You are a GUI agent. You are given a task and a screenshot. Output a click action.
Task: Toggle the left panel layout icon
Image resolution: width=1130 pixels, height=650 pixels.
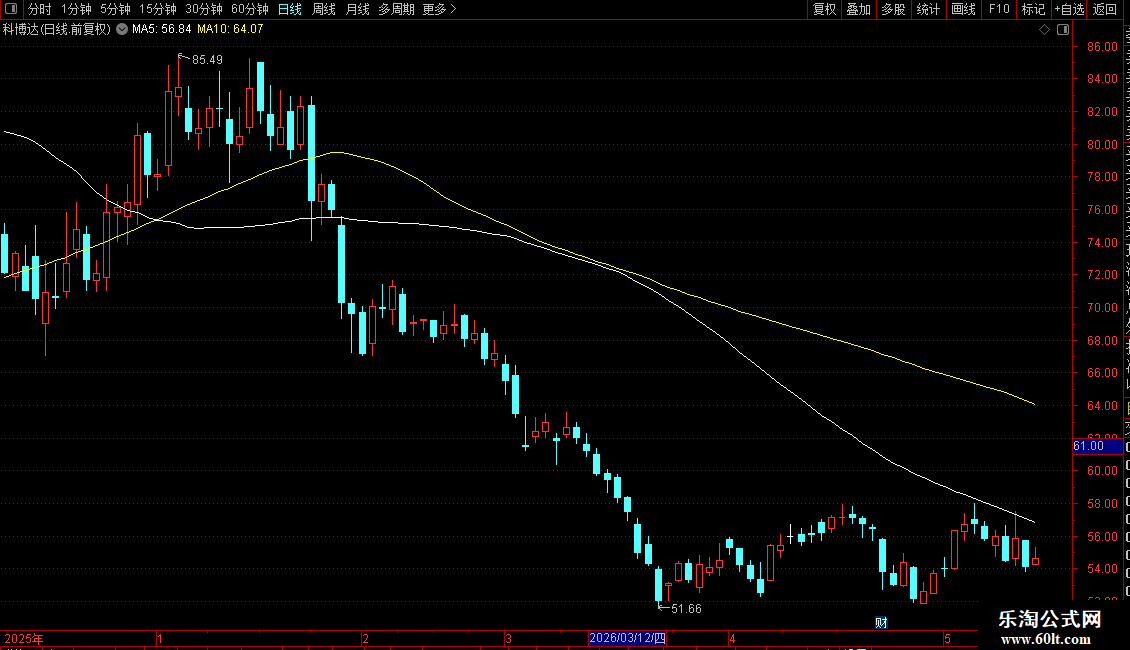click(x=11, y=9)
